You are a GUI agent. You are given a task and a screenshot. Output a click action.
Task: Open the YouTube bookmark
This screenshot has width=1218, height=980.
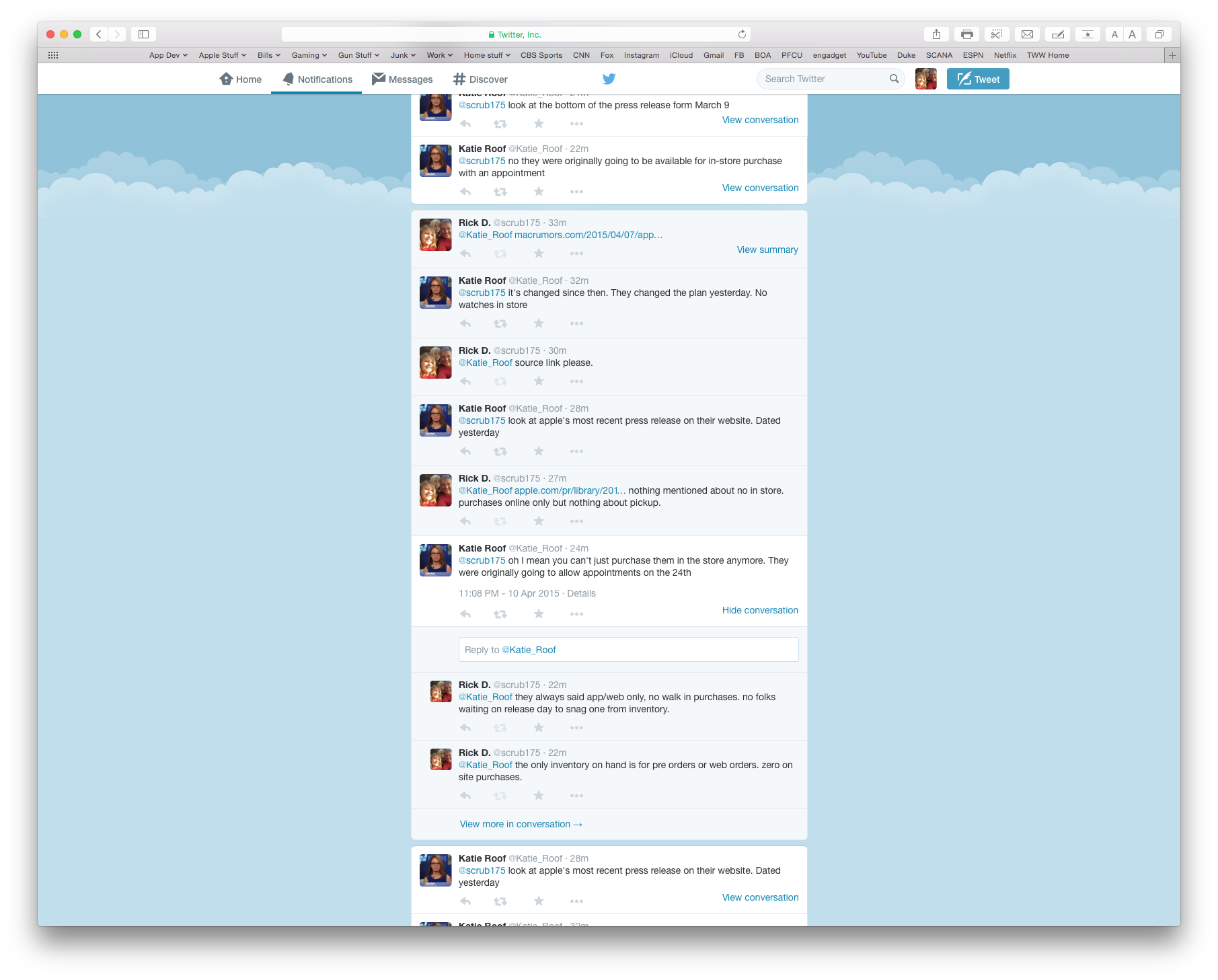pos(872,55)
